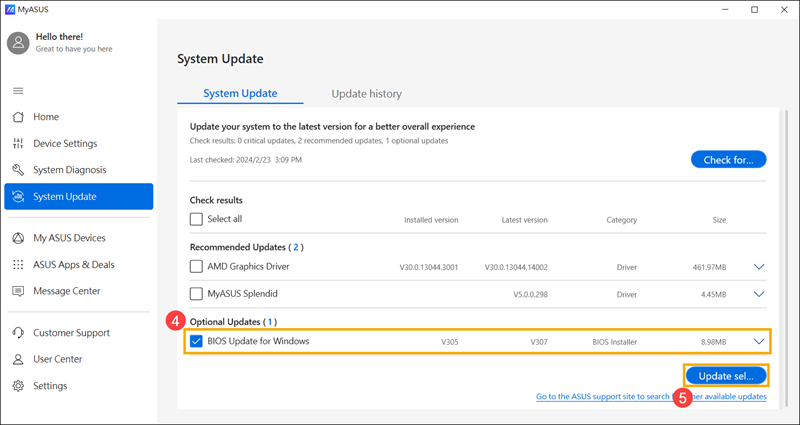Click the Message Center chat icon

[x=18, y=291]
